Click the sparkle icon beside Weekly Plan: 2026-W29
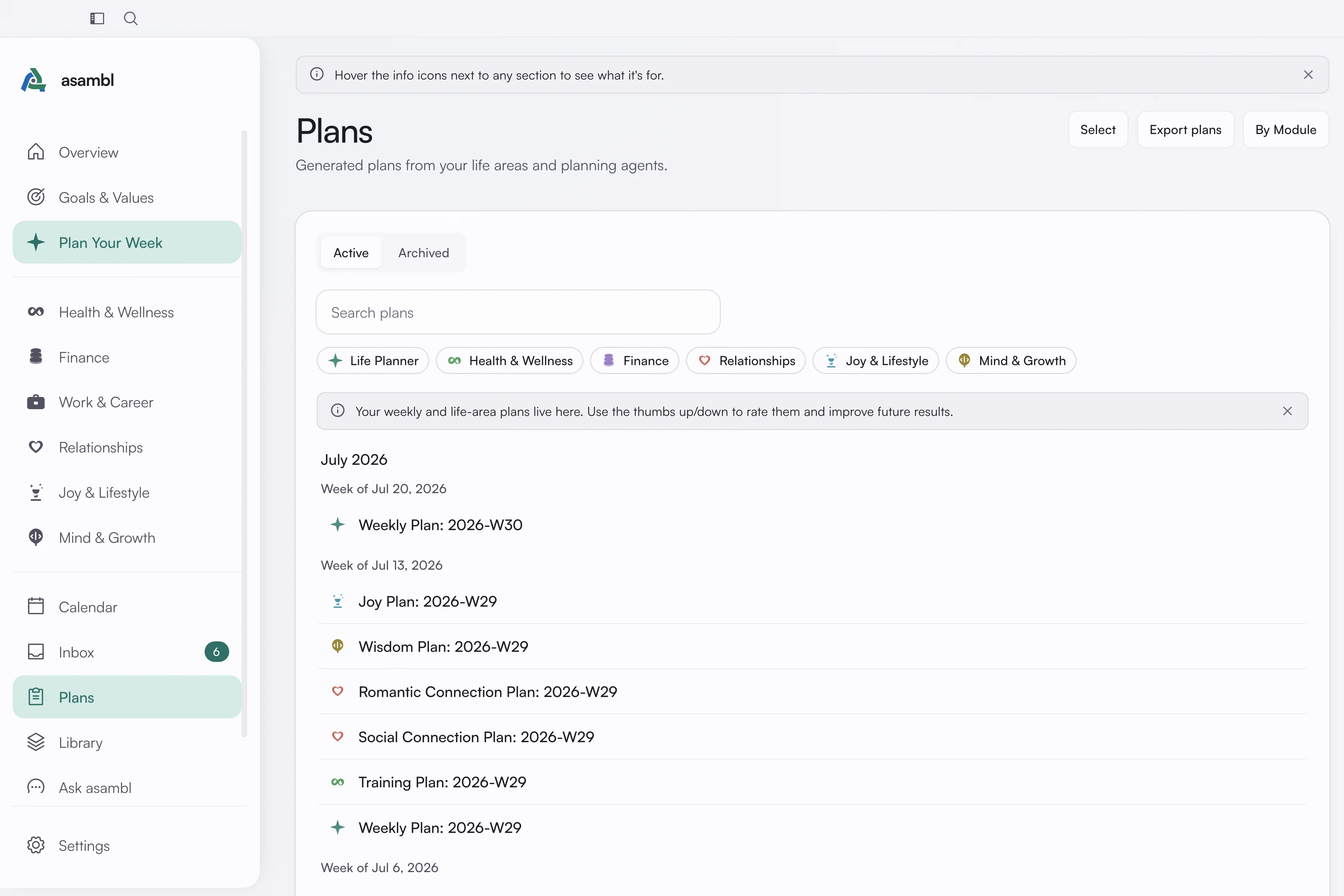This screenshot has width=1344, height=896. pyautogui.click(x=338, y=827)
